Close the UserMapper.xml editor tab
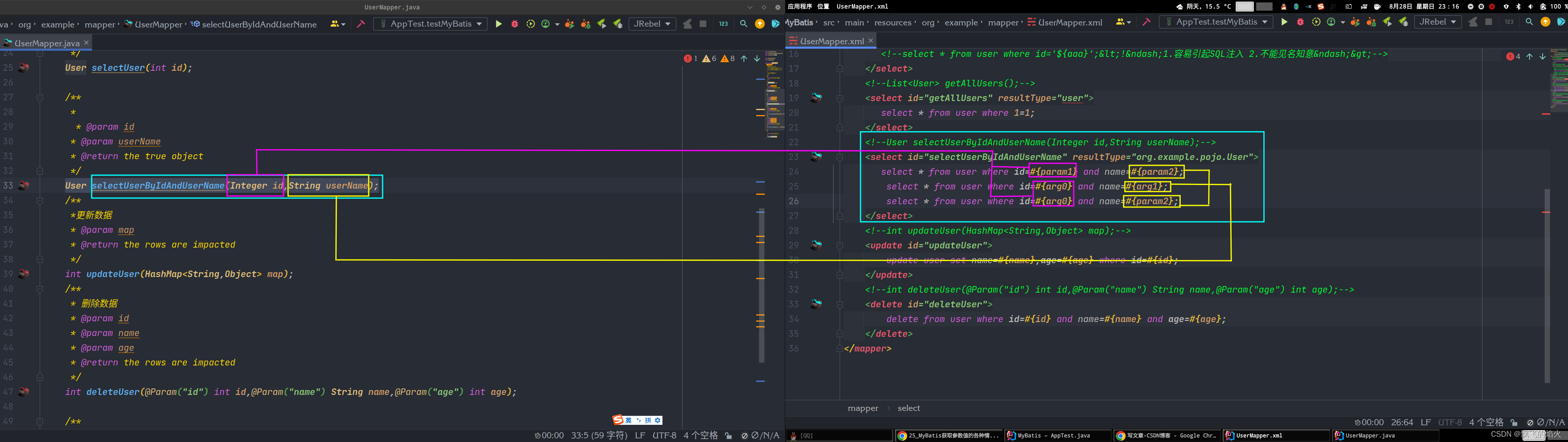 [870, 40]
